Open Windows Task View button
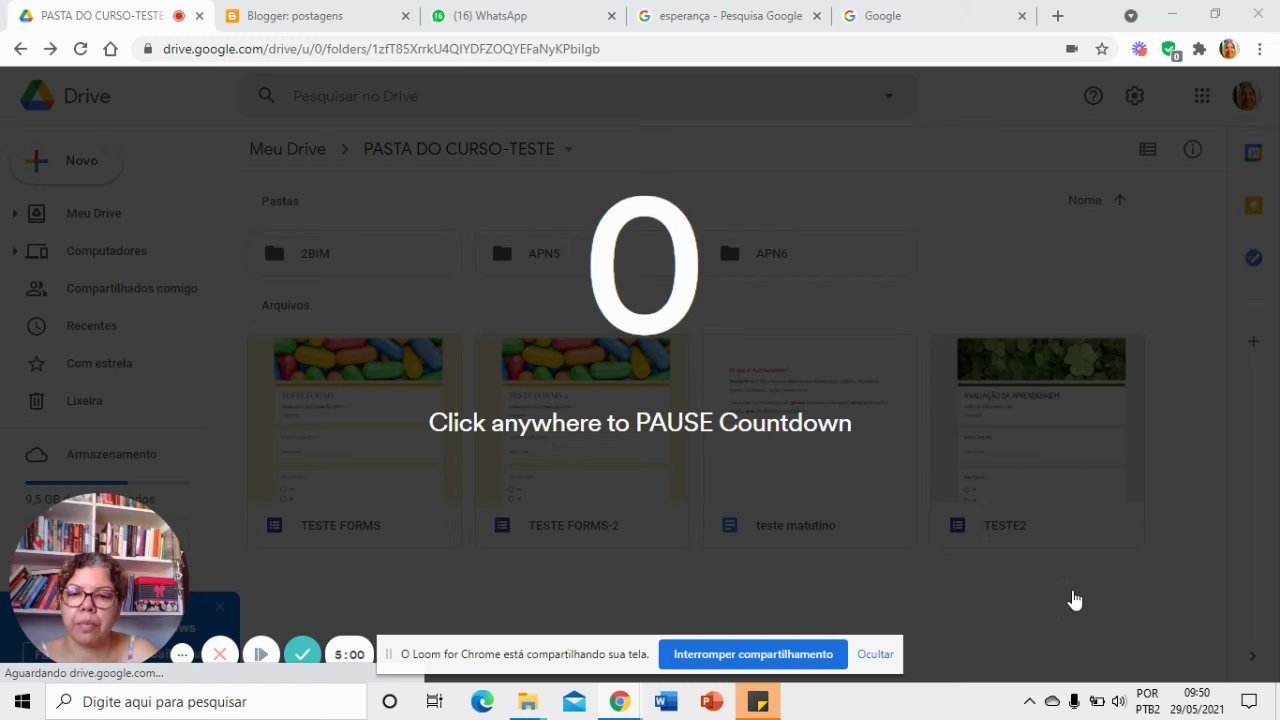Screen dimensions: 1280x720 click(x=434, y=702)
